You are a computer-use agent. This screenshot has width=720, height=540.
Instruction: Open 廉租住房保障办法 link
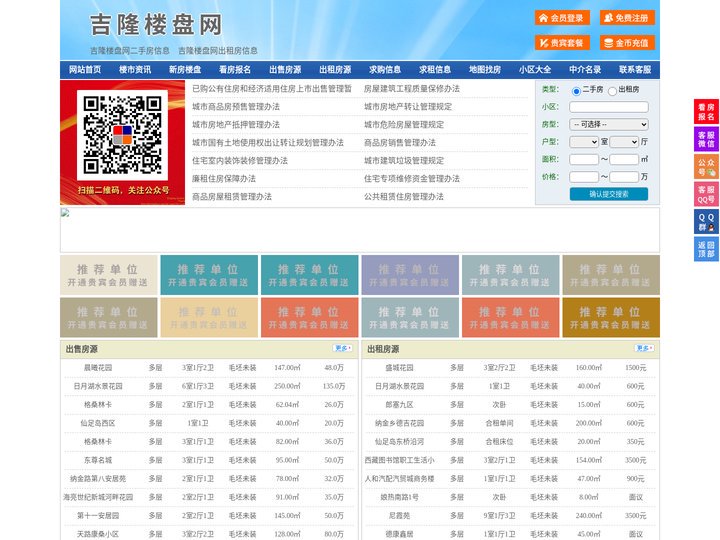point(224,179)
